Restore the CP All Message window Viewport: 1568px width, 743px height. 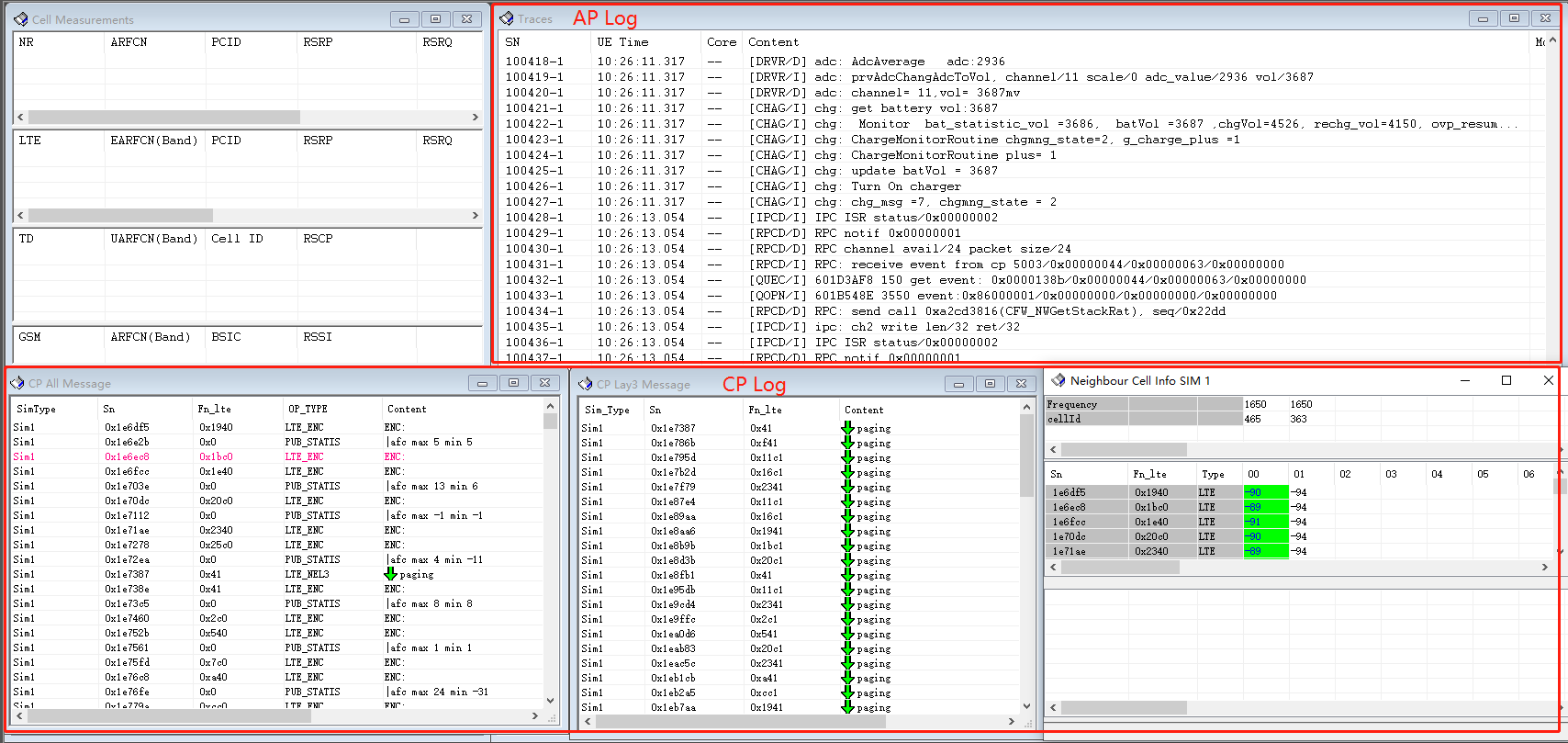(x=513, y=383)
